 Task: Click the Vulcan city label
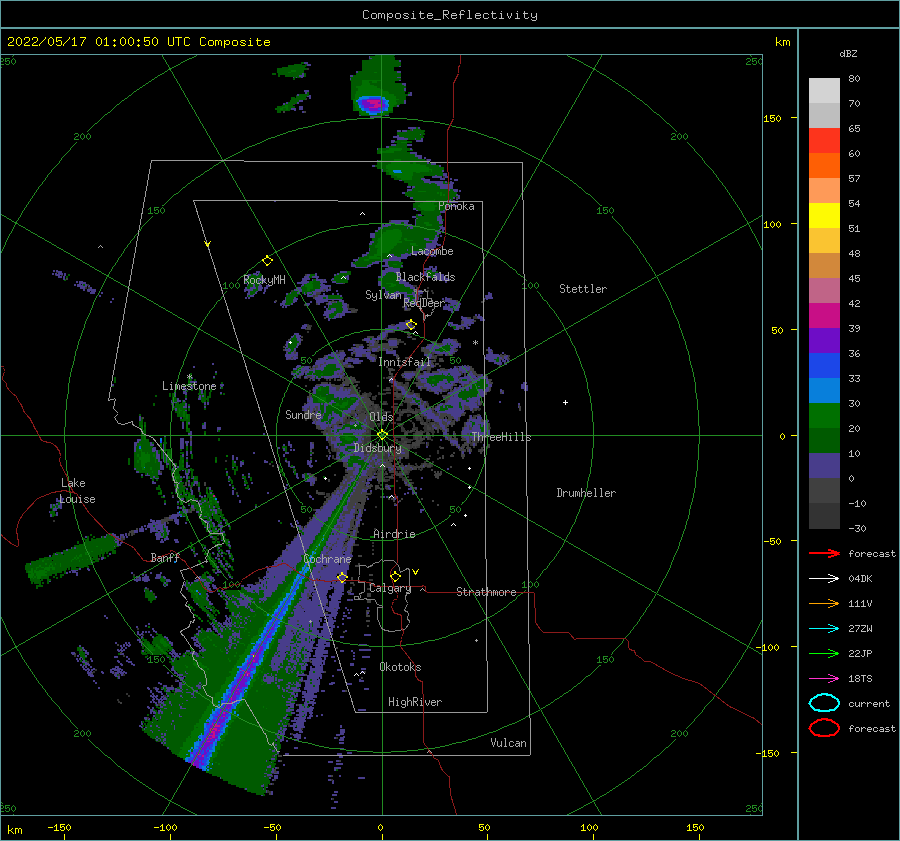pos(509,743)
